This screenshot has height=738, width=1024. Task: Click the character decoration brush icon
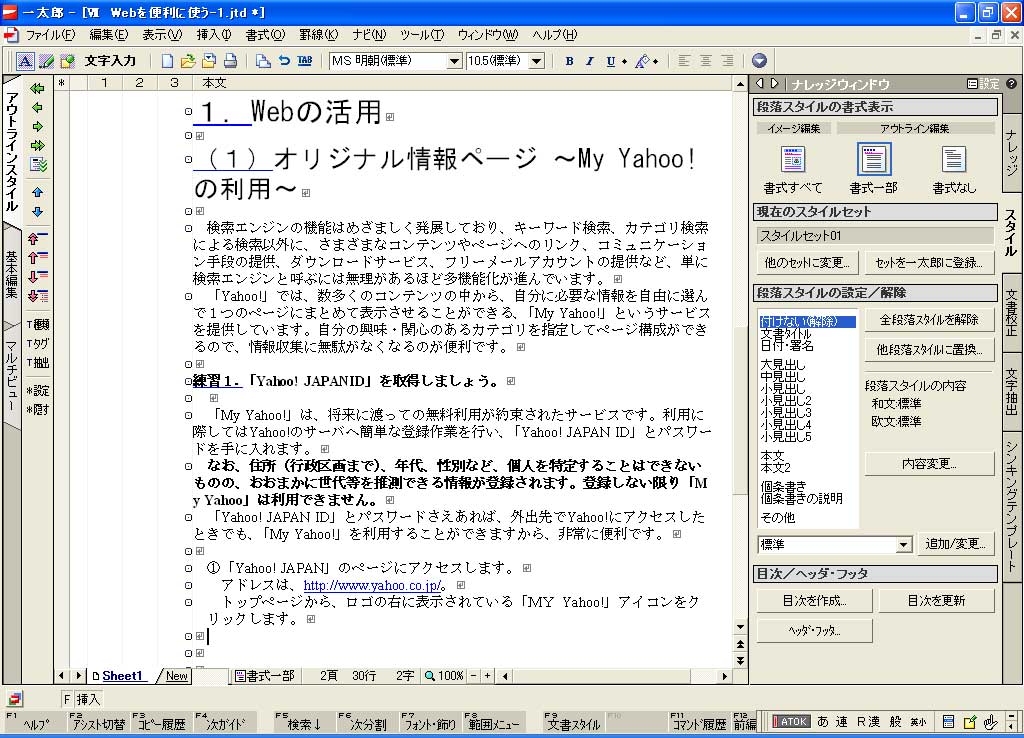pos(643,61)
